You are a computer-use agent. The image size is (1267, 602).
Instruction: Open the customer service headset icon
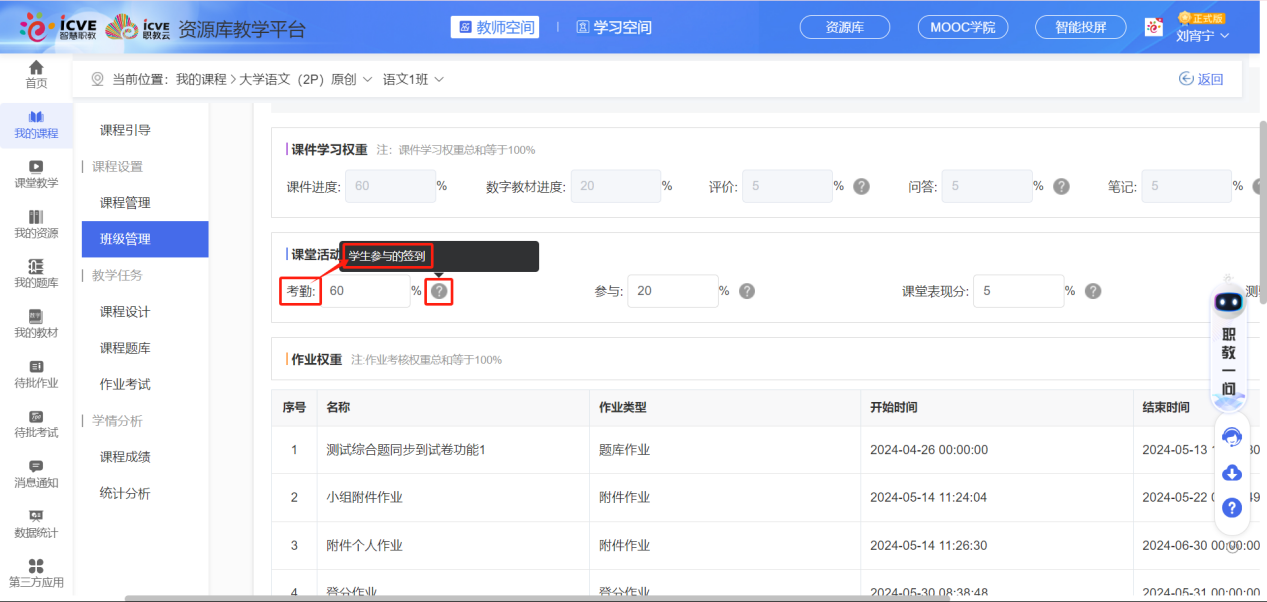coord(1231,436)
